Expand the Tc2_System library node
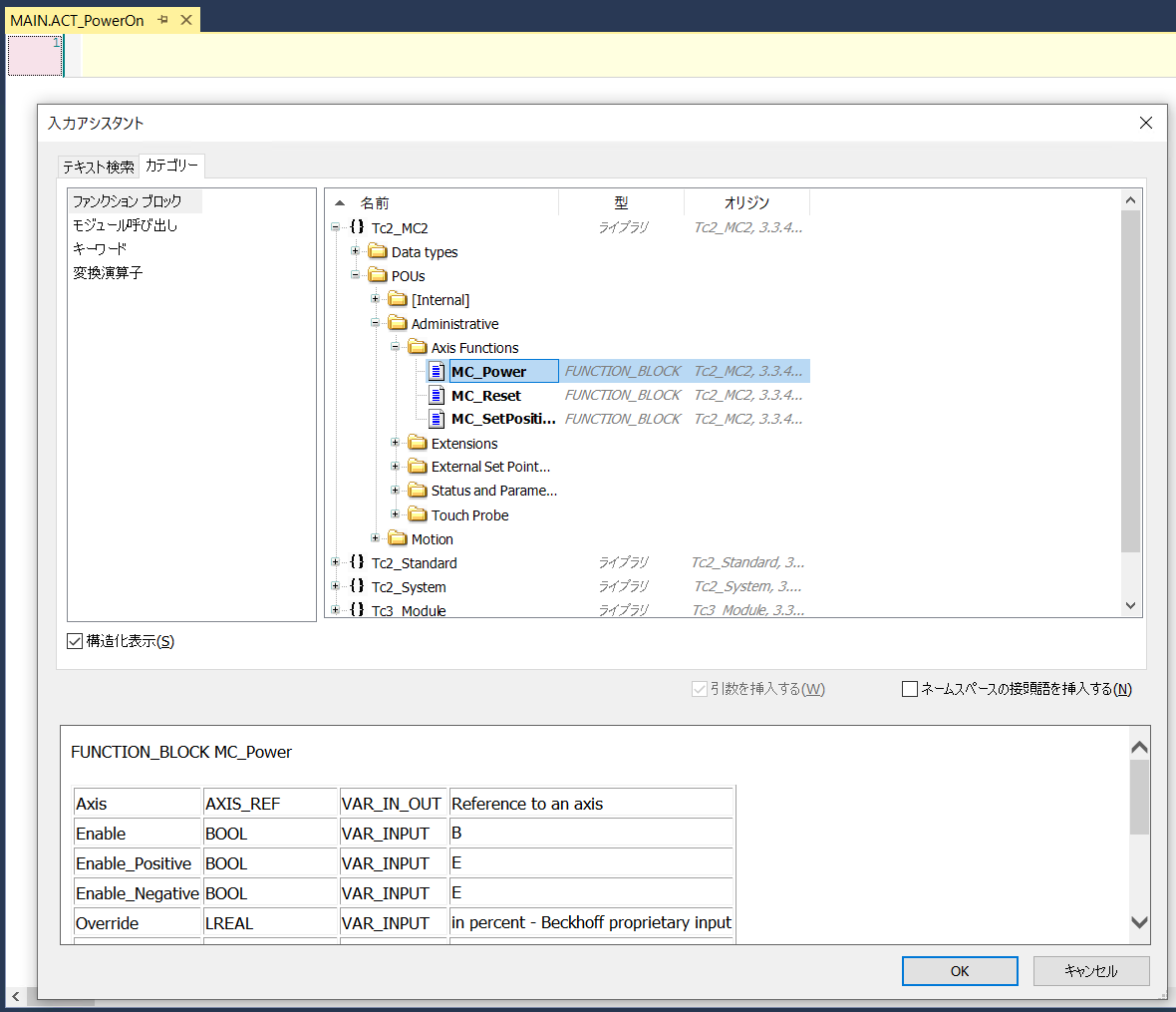Screen dimensions: 1176x1012 click(x=335, y=586)
